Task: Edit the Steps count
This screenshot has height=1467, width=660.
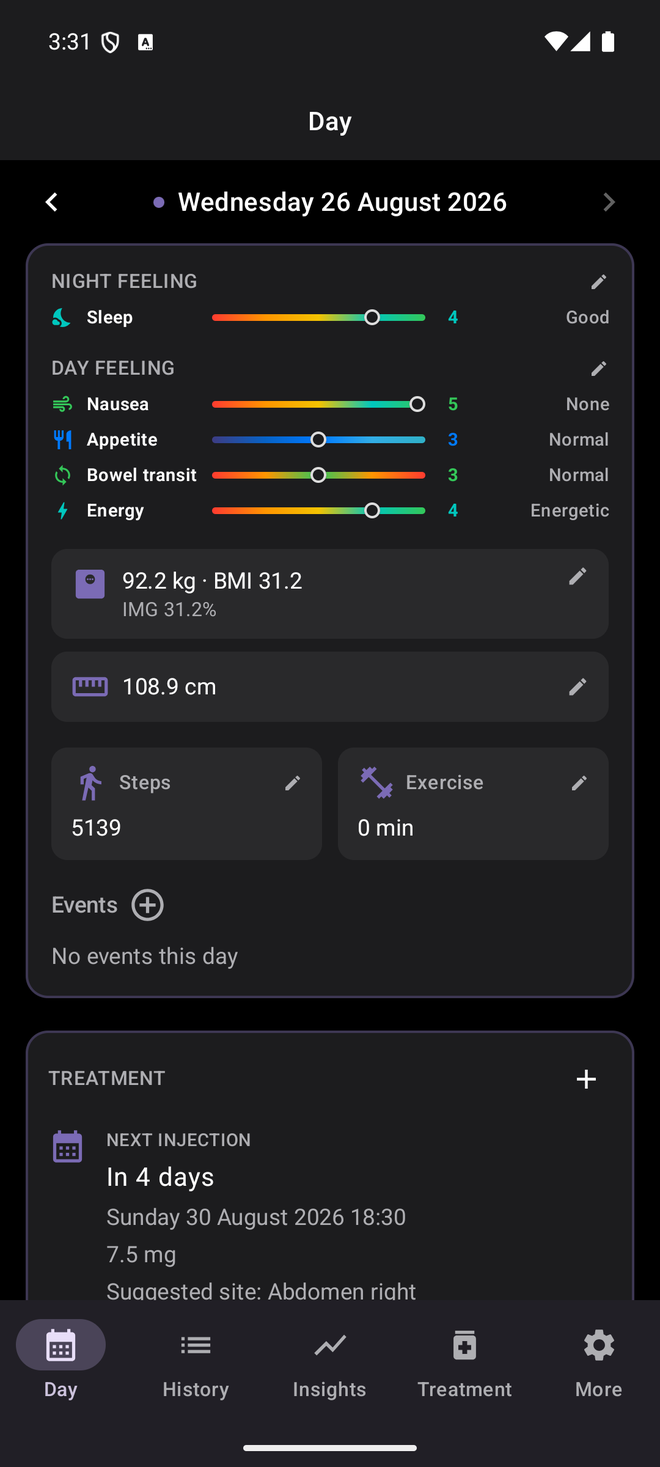Action: coord(292,783)
